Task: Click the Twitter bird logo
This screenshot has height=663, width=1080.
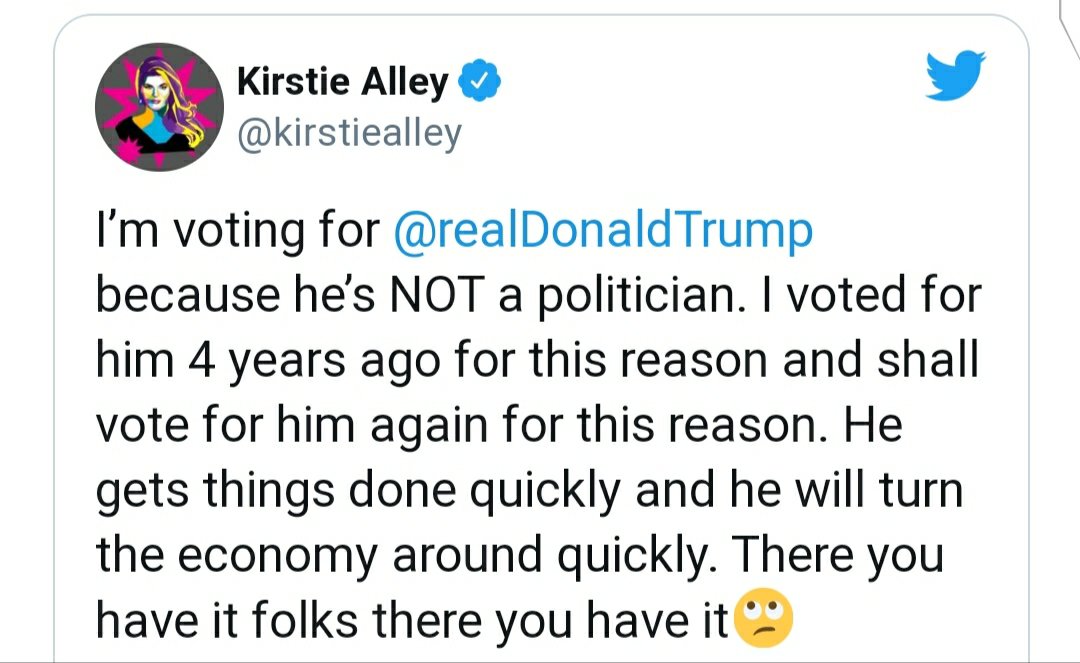Action: point(955,78)
